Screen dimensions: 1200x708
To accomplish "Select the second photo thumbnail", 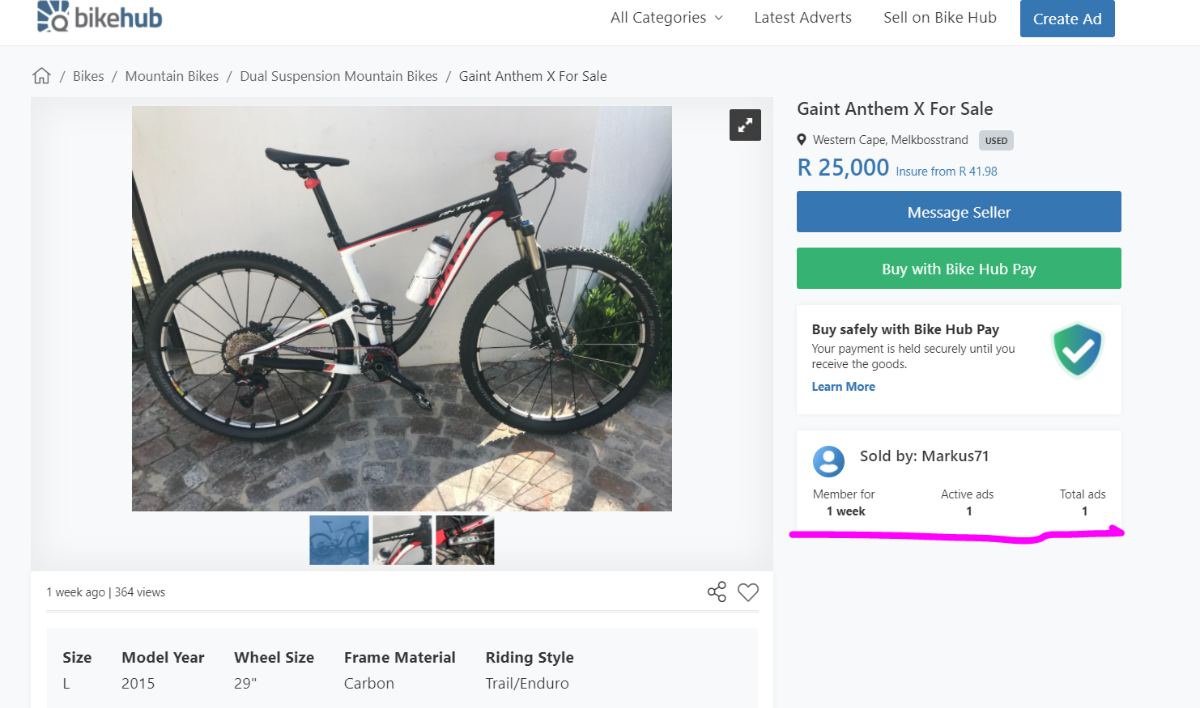I will [402, 540].
